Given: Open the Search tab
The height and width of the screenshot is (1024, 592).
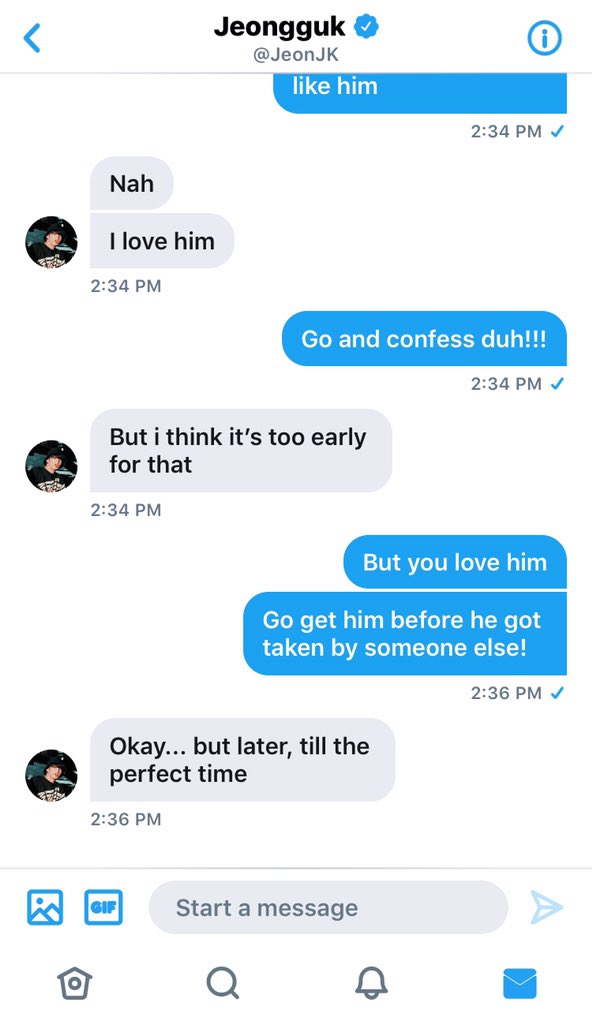Looking at the screenshot, I should tap(223, 983).
